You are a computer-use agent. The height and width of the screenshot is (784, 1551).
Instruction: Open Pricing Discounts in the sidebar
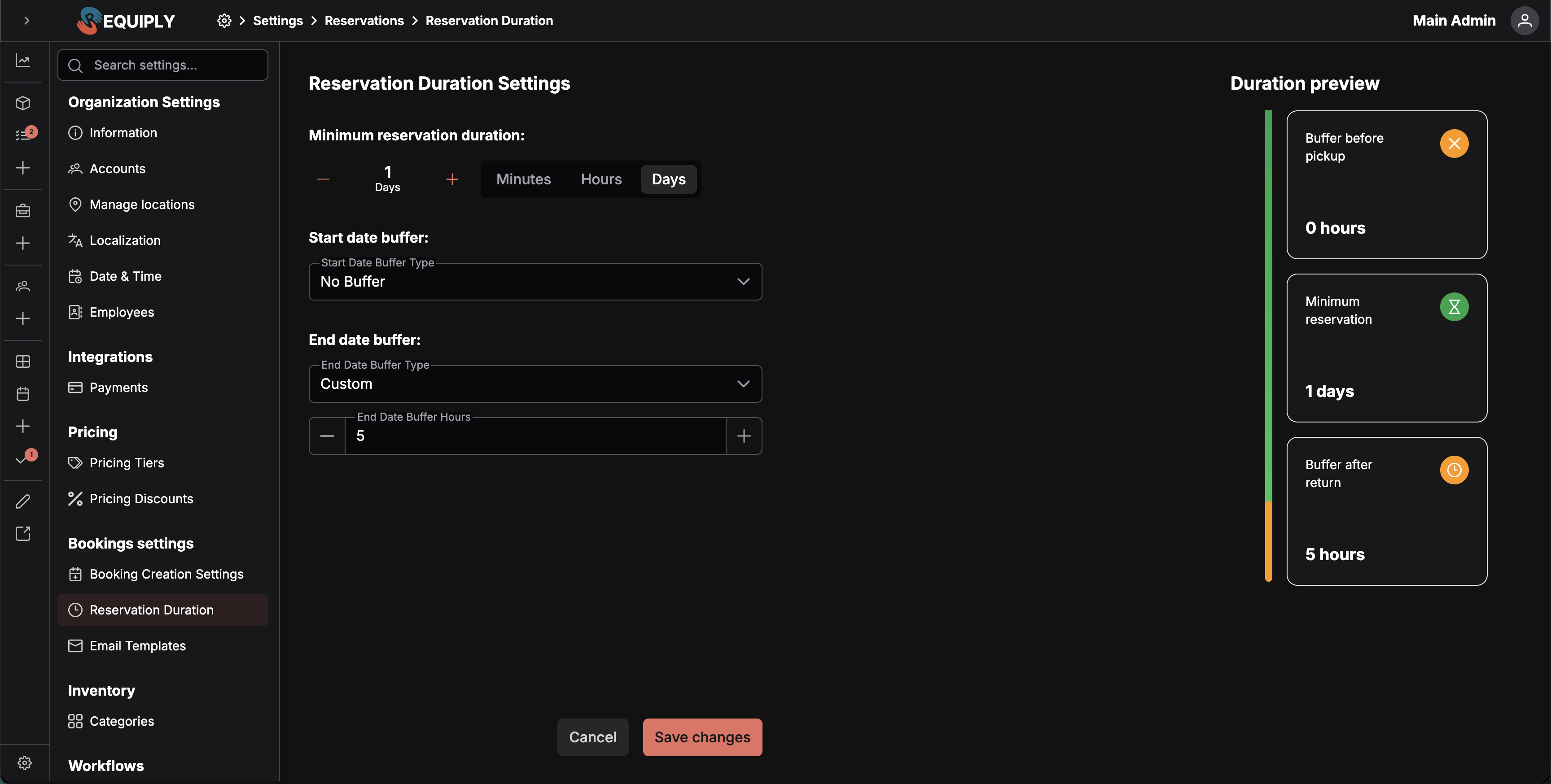pos(162,499)
